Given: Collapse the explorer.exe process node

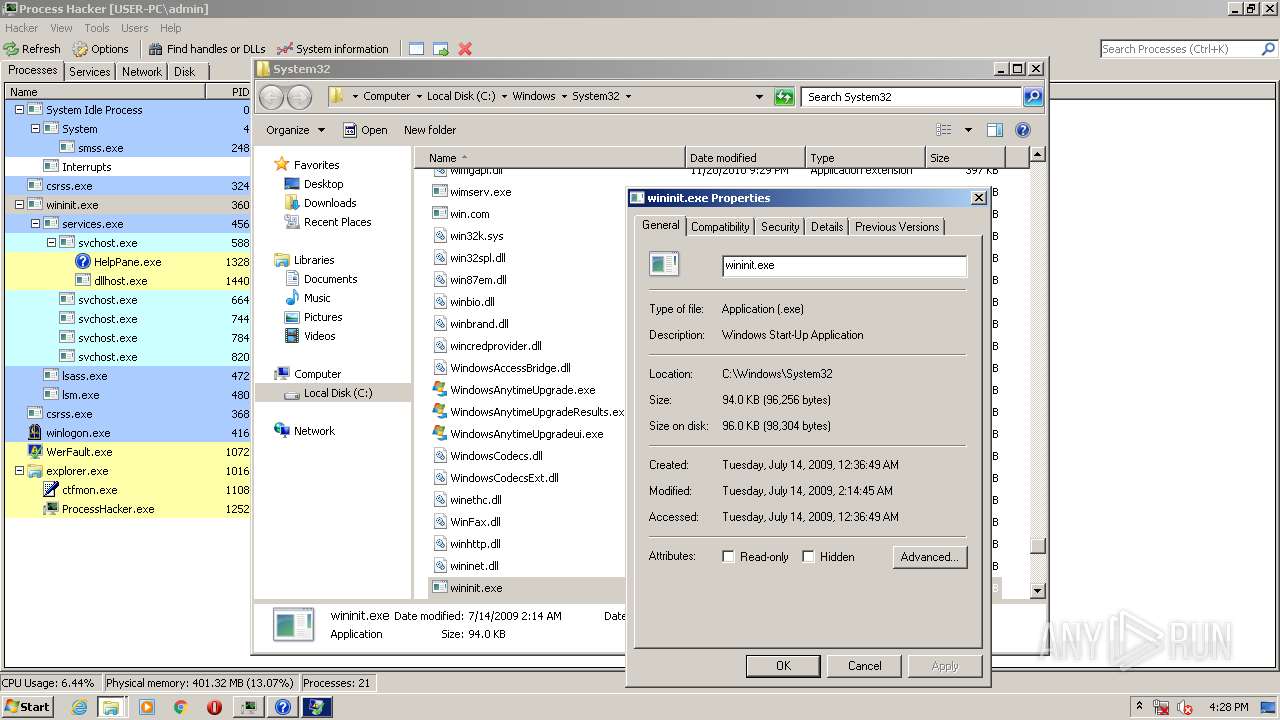Looking at the screenshot, I should pyautogui.click(x=19, y=471).
